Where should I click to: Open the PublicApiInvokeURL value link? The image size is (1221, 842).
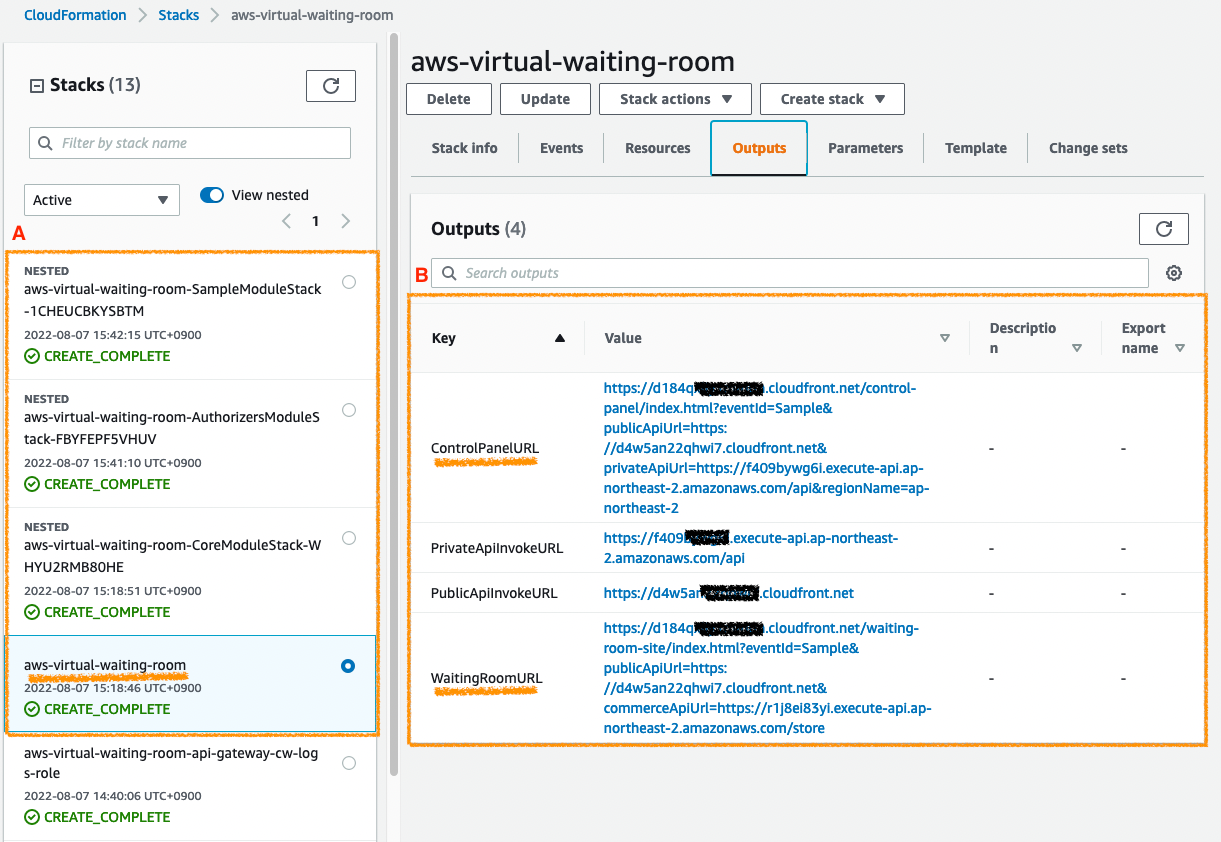pyautogui.click(x=729, y=593)
